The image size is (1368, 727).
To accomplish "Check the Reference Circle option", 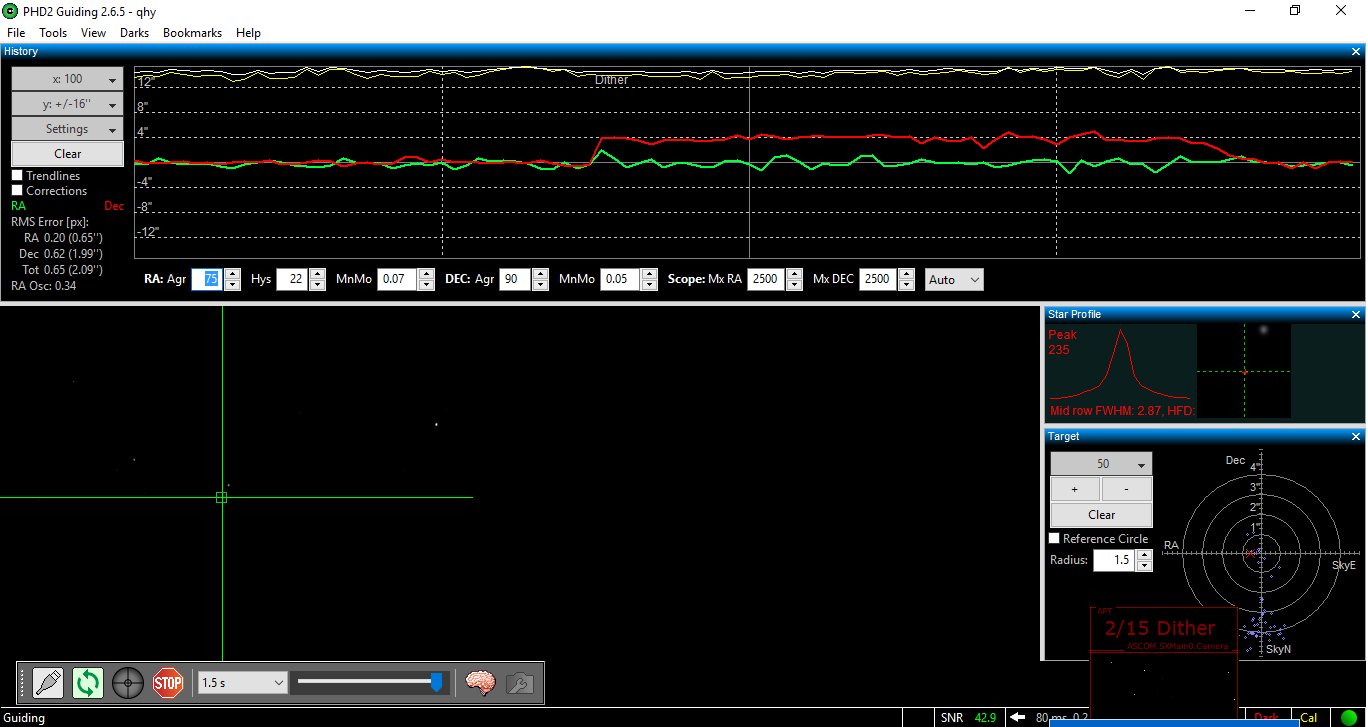I will pos(1054,539).
